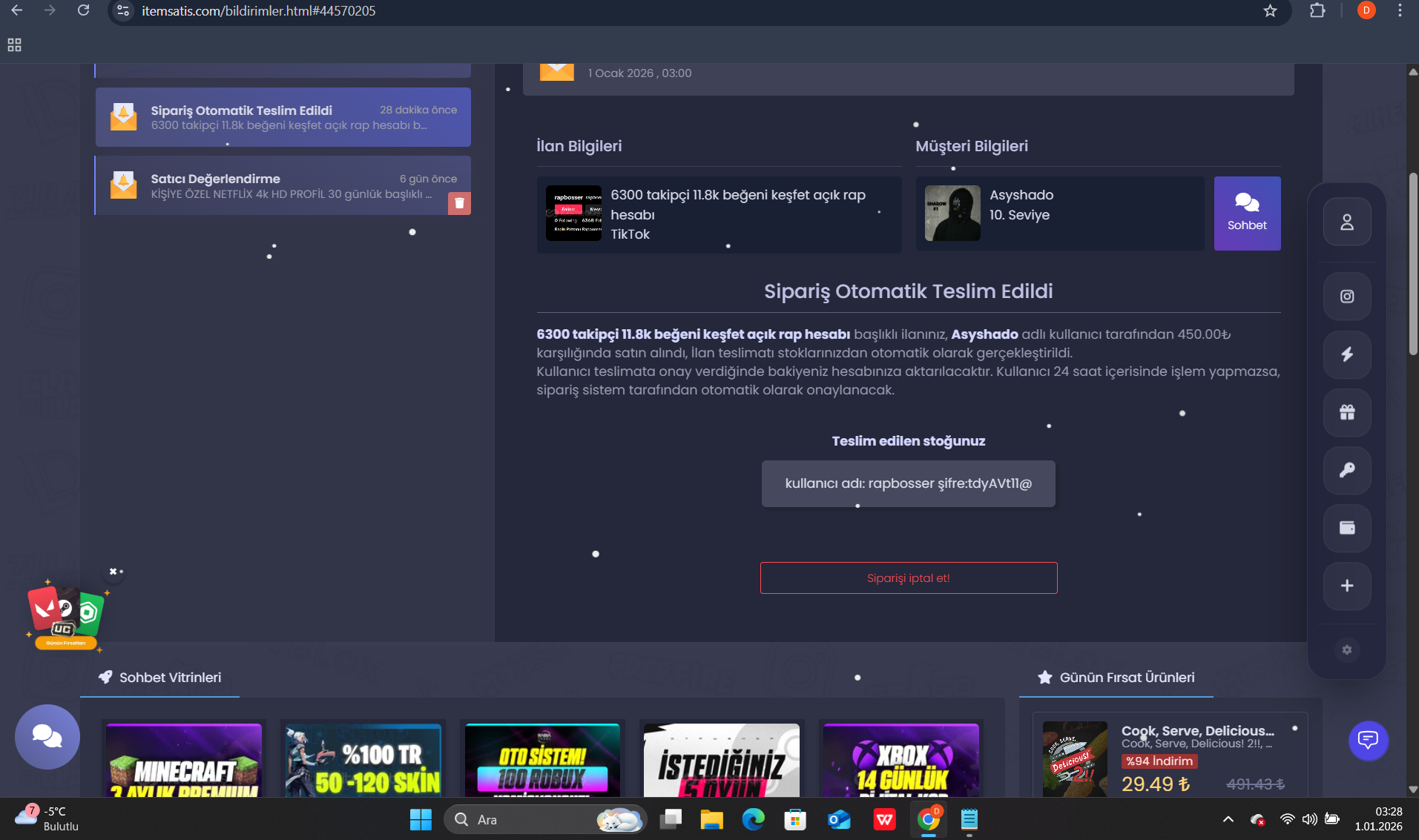The image size is (1419, 840).
Task: Click the address bar URL
Action: [259, 11]
